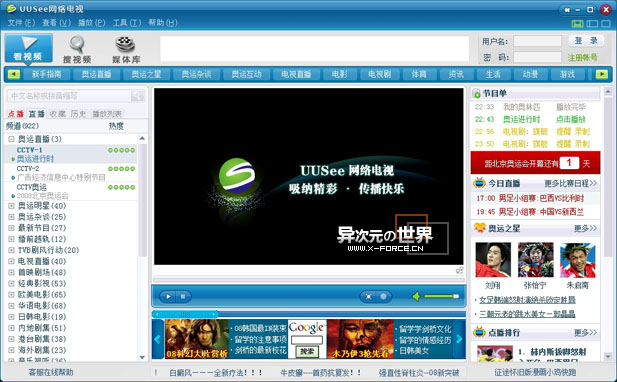Click search icon in channel search box
Viewport: 617px width, 382px height.
(137, 96)
